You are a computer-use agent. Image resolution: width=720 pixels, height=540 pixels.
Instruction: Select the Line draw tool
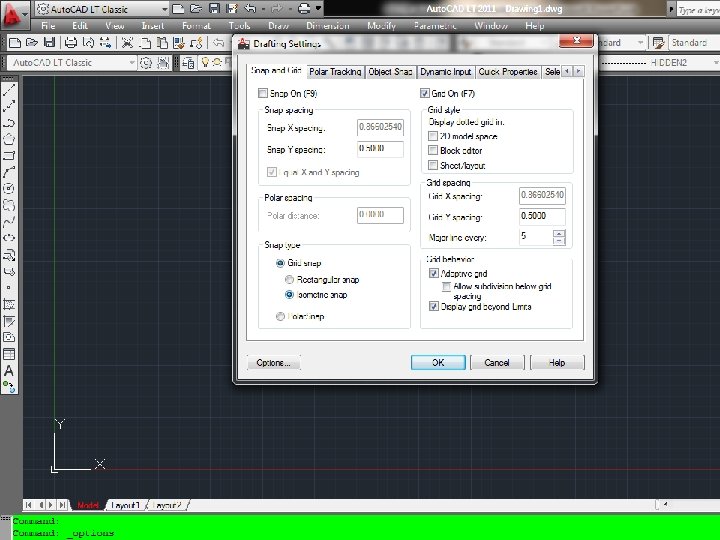tap(9, 89)
